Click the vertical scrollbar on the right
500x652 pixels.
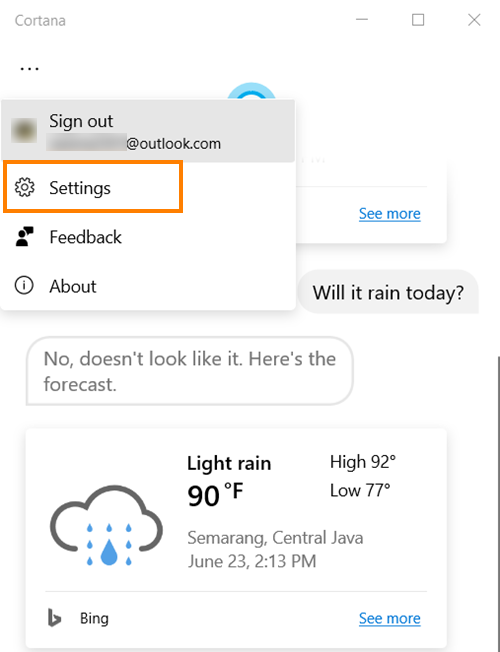pyautogui.click(x=498, y=503)
